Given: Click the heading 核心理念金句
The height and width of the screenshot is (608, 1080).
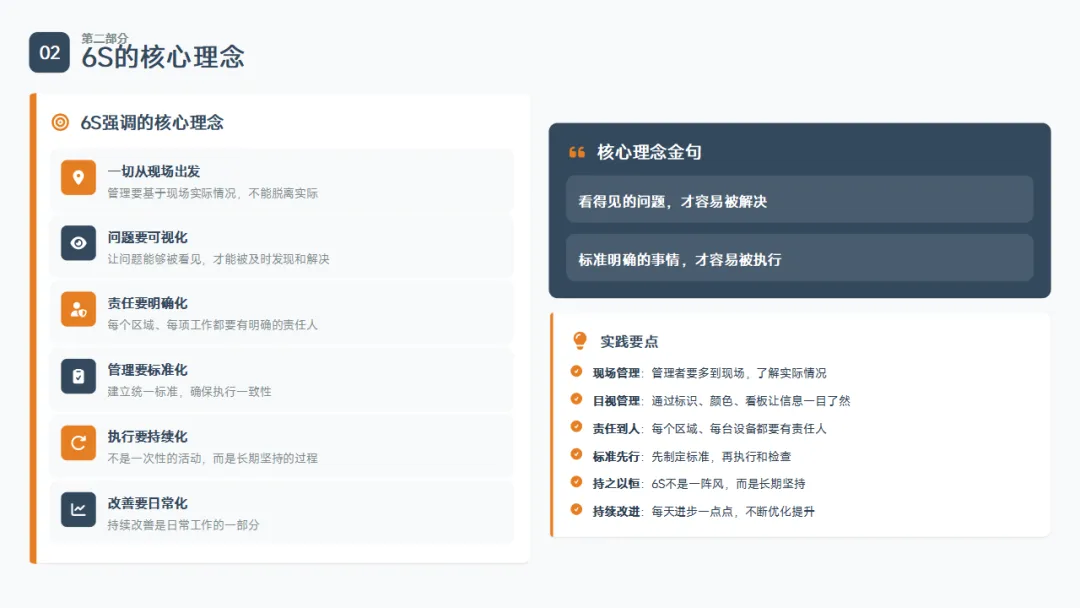Looking at the screenshot, I should point(649,152).
